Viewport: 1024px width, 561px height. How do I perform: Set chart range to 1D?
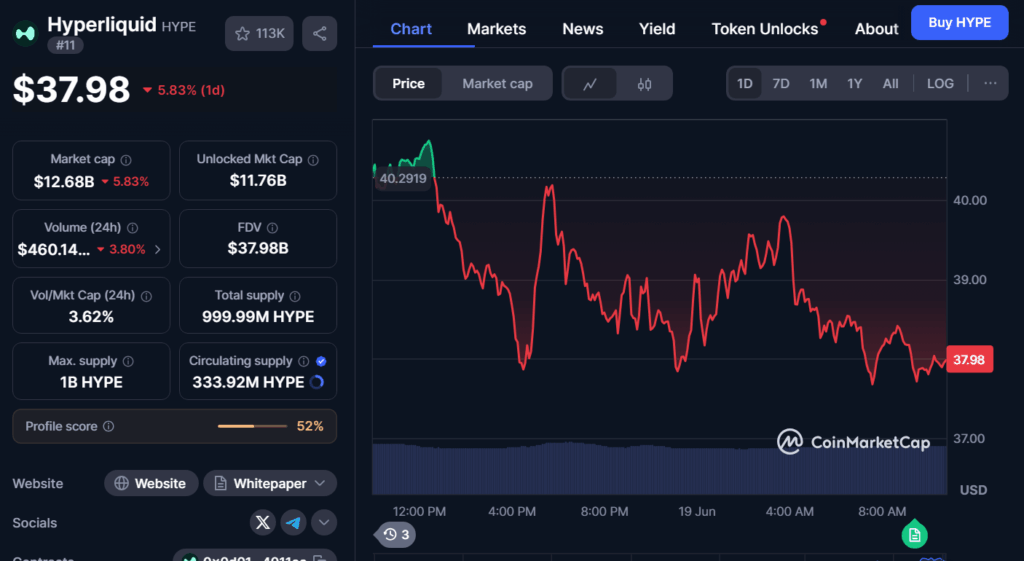tap(744, 84)
